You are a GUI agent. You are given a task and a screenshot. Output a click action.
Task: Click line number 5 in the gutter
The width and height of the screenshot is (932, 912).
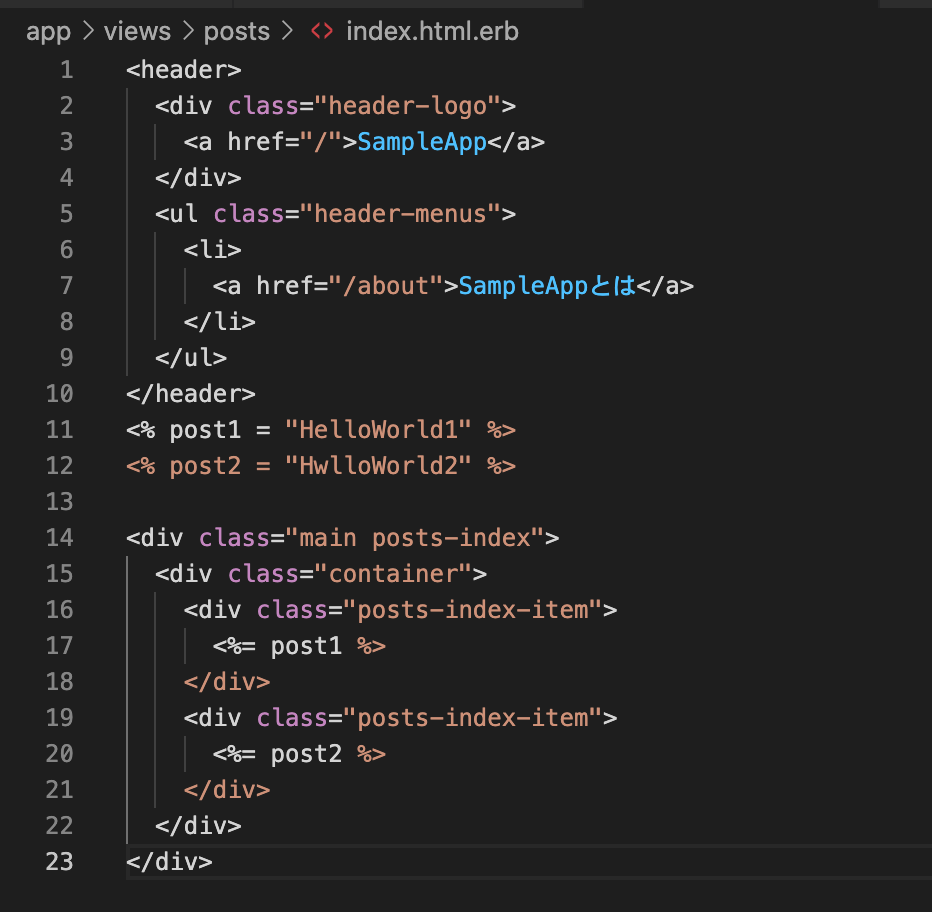67,214
